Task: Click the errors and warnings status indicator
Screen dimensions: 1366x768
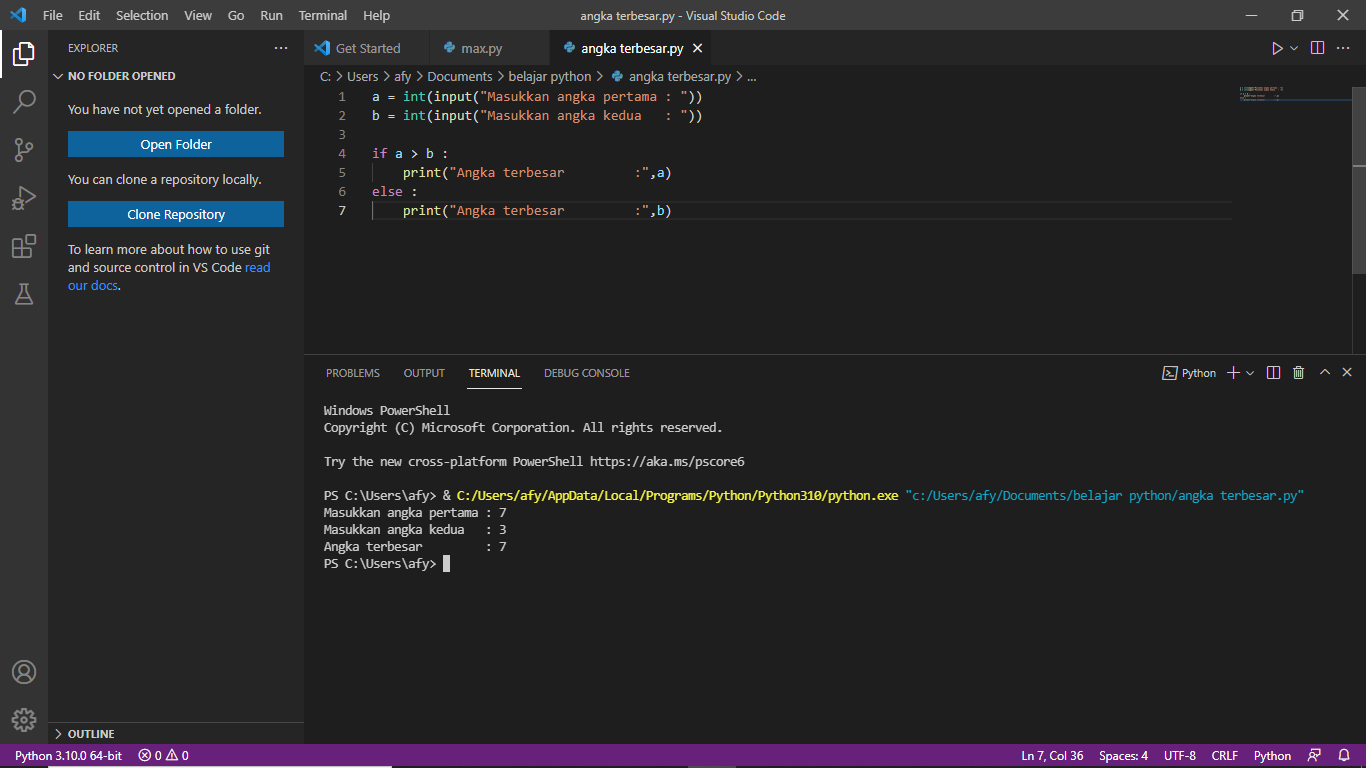Action: click(x=164, y=756)
